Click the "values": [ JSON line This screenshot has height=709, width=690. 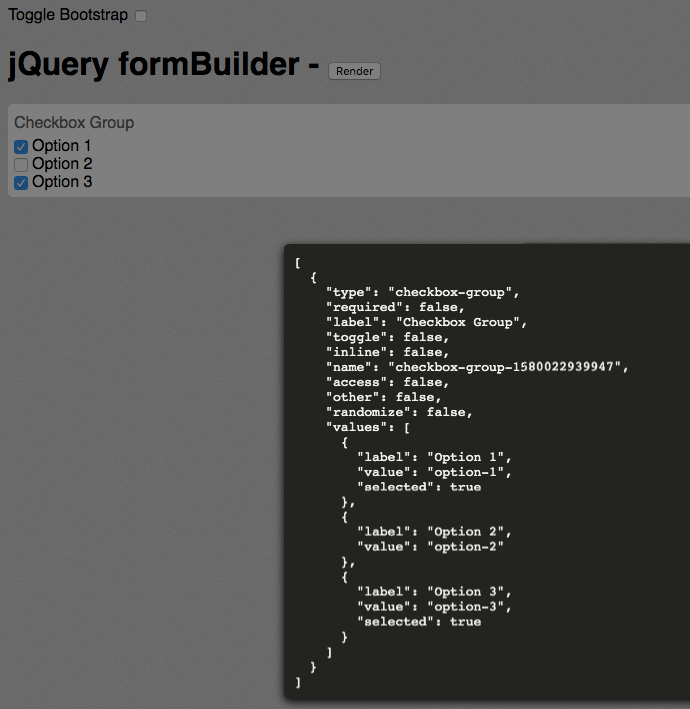coord(368,427)
